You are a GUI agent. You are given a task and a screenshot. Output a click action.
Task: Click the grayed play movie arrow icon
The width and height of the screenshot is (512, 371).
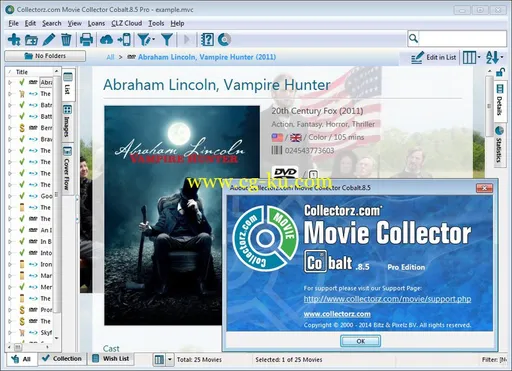[x=188, y=40]
